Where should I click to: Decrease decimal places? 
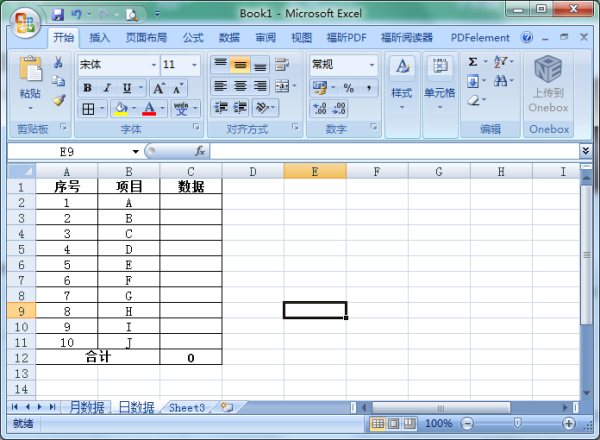point(339,109)
